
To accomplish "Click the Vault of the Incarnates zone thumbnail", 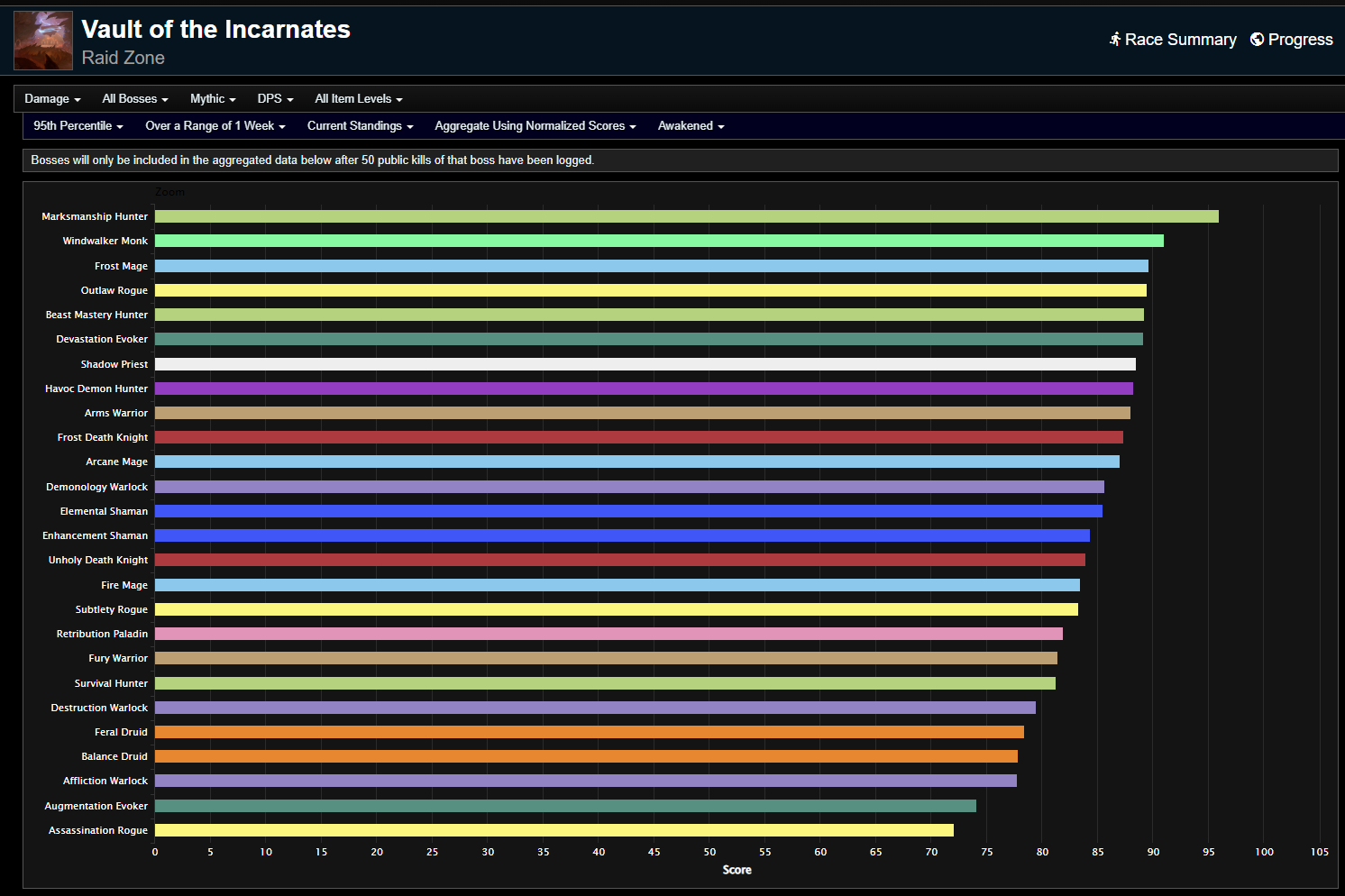I will pyautogui.click(x=43, y=41).
